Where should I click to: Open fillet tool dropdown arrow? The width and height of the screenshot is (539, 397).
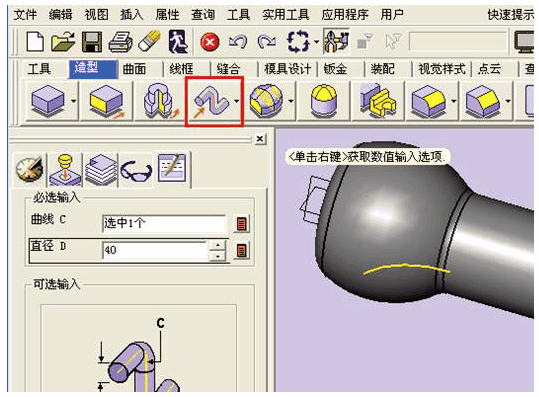point(454,101)
